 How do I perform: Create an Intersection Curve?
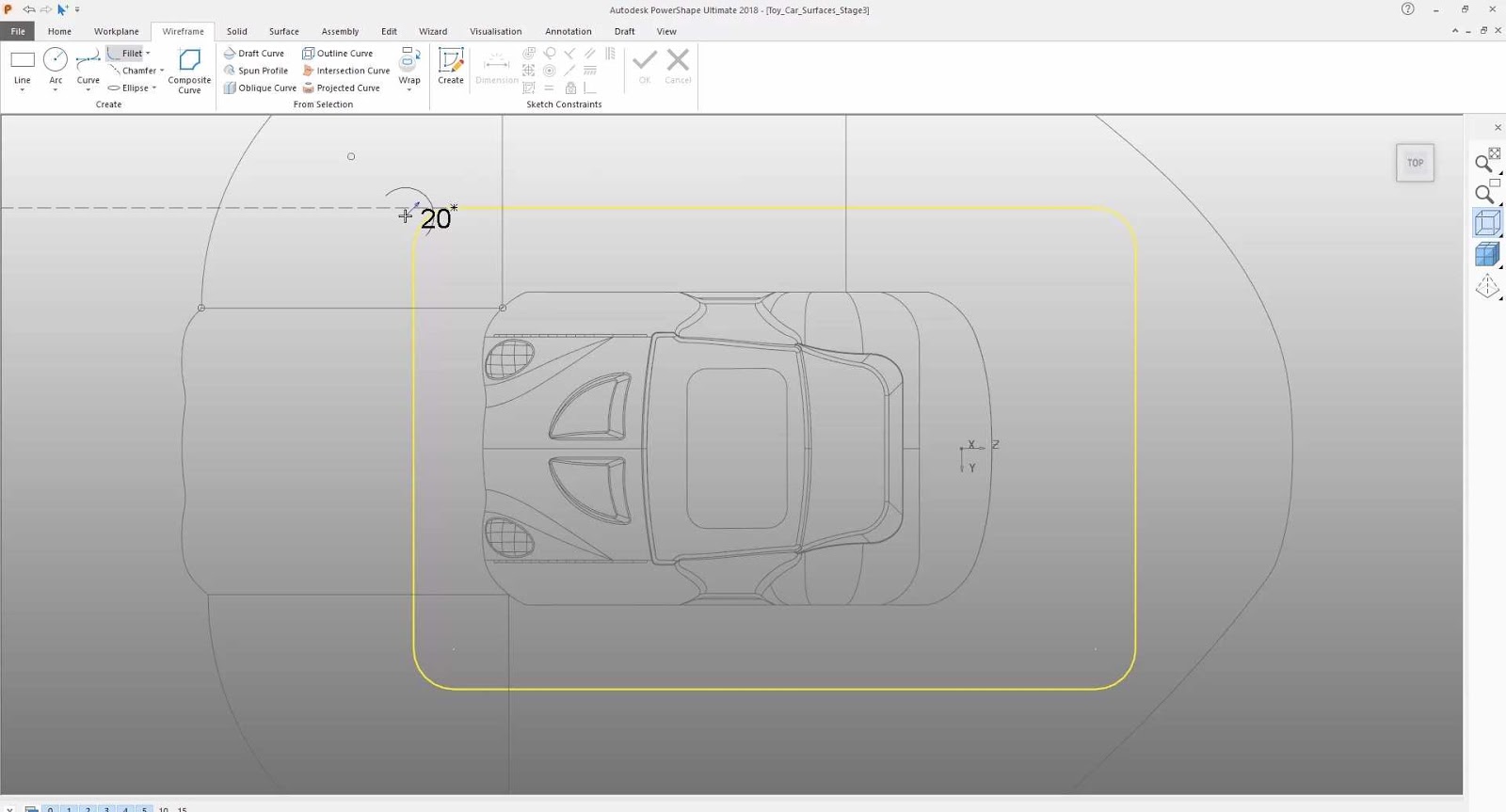pos(345,71)
